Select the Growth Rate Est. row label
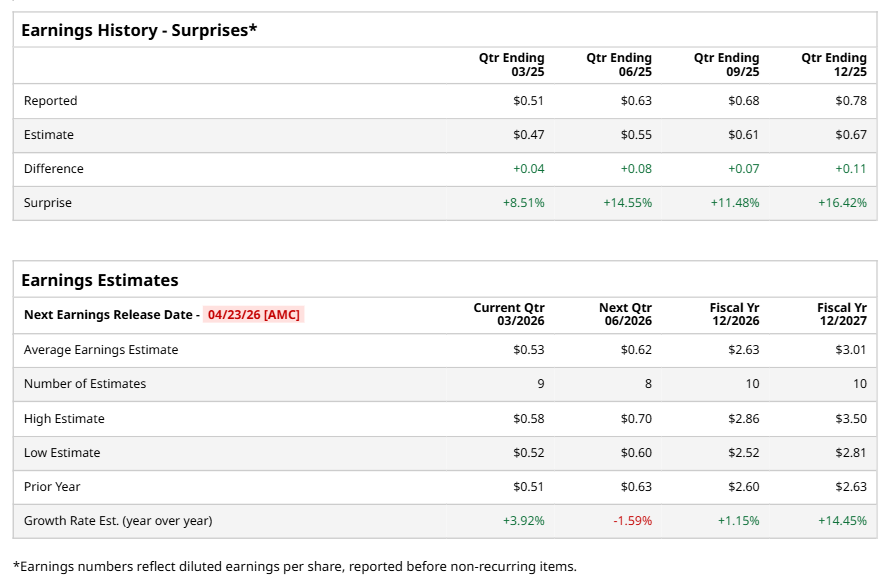The image size is (888, 582). [118, 521]
